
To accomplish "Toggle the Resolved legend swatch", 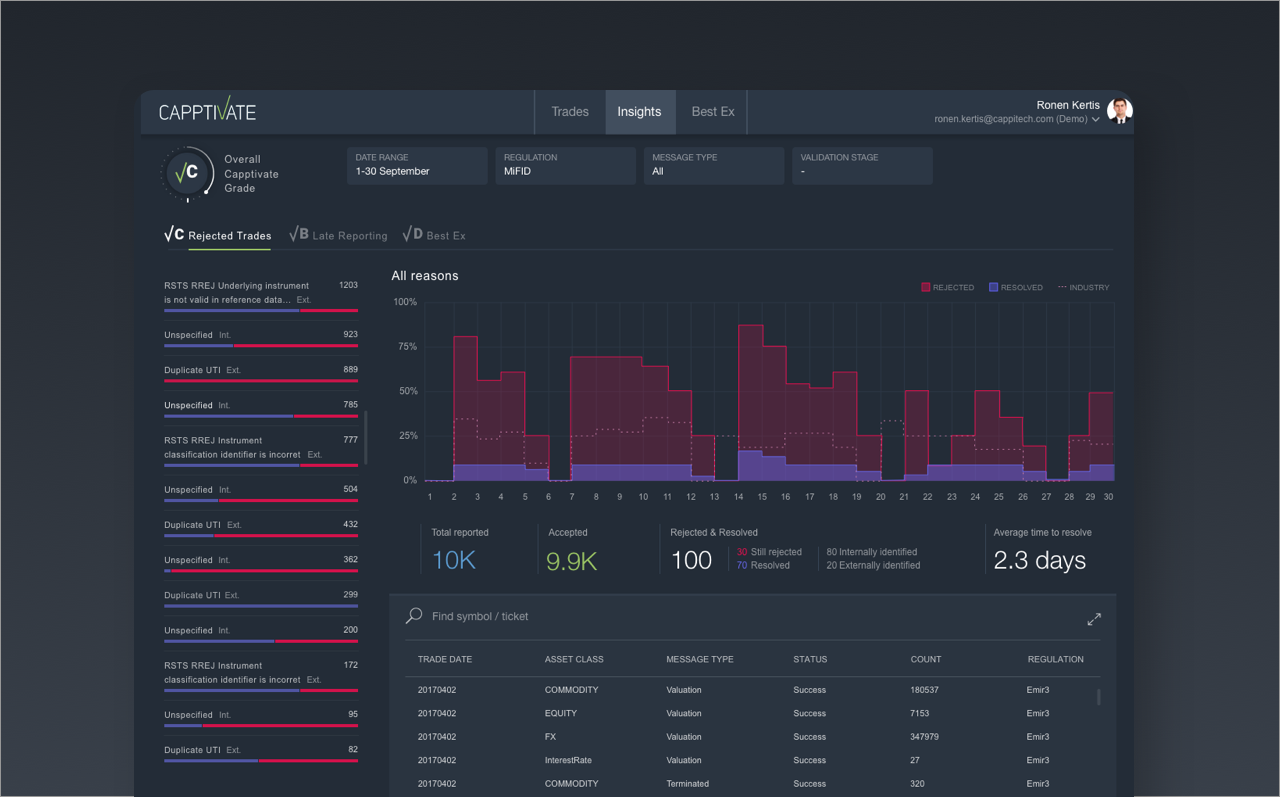I will [x=994, y=288].
